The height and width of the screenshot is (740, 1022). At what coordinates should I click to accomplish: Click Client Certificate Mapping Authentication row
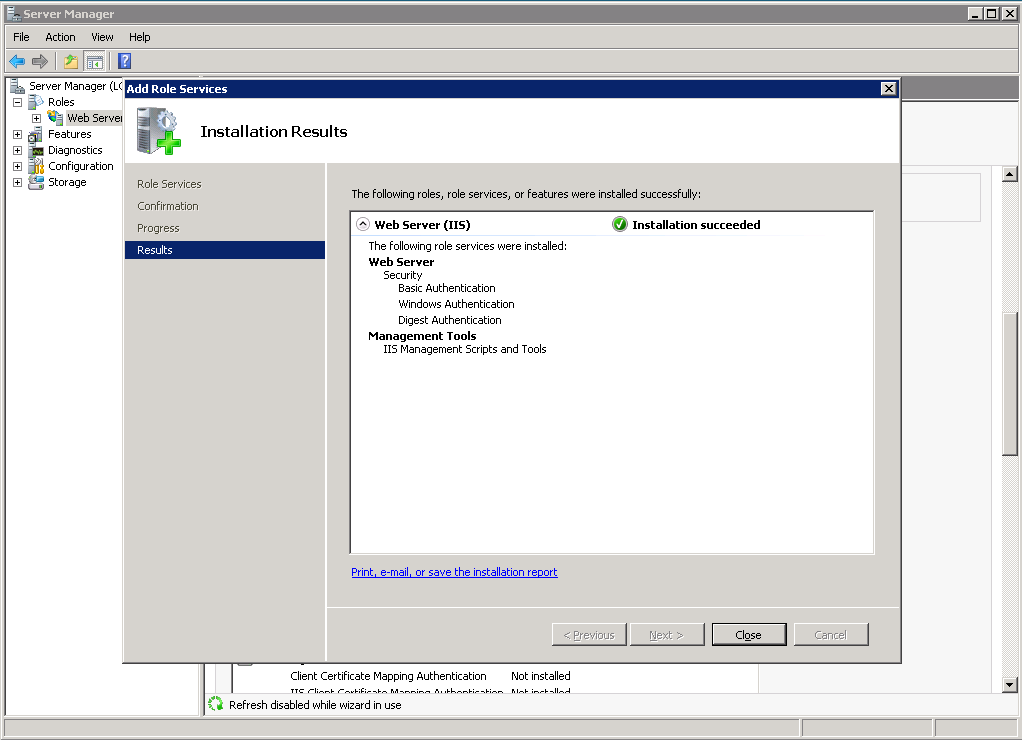coord(430,676)
